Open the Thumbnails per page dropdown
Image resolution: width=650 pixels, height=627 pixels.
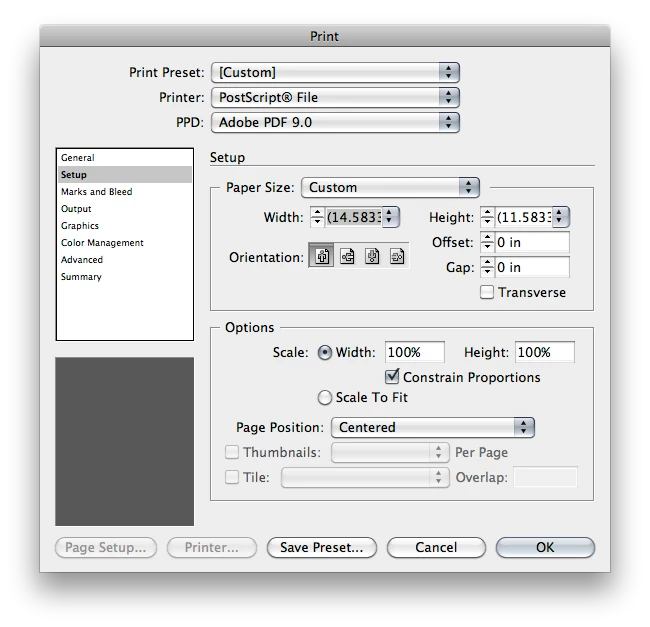tap(390, 452)
